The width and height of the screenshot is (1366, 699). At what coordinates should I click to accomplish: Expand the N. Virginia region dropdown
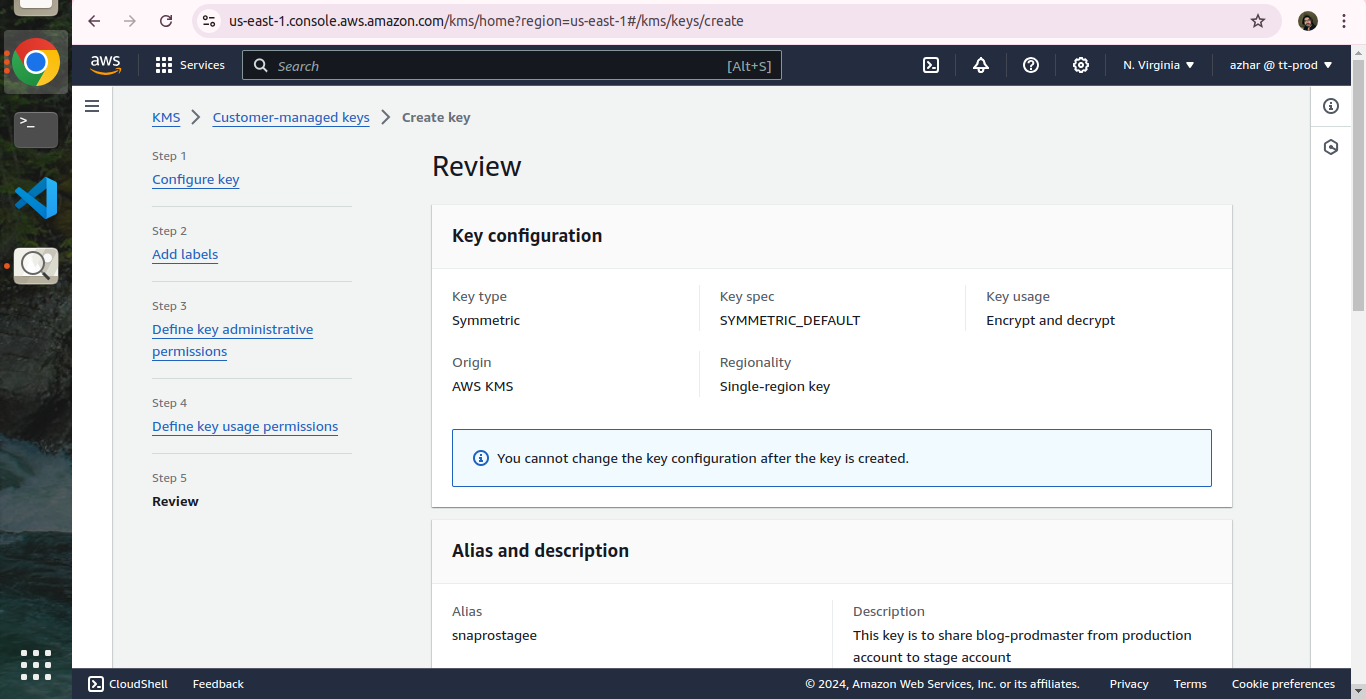point(1158,65)
